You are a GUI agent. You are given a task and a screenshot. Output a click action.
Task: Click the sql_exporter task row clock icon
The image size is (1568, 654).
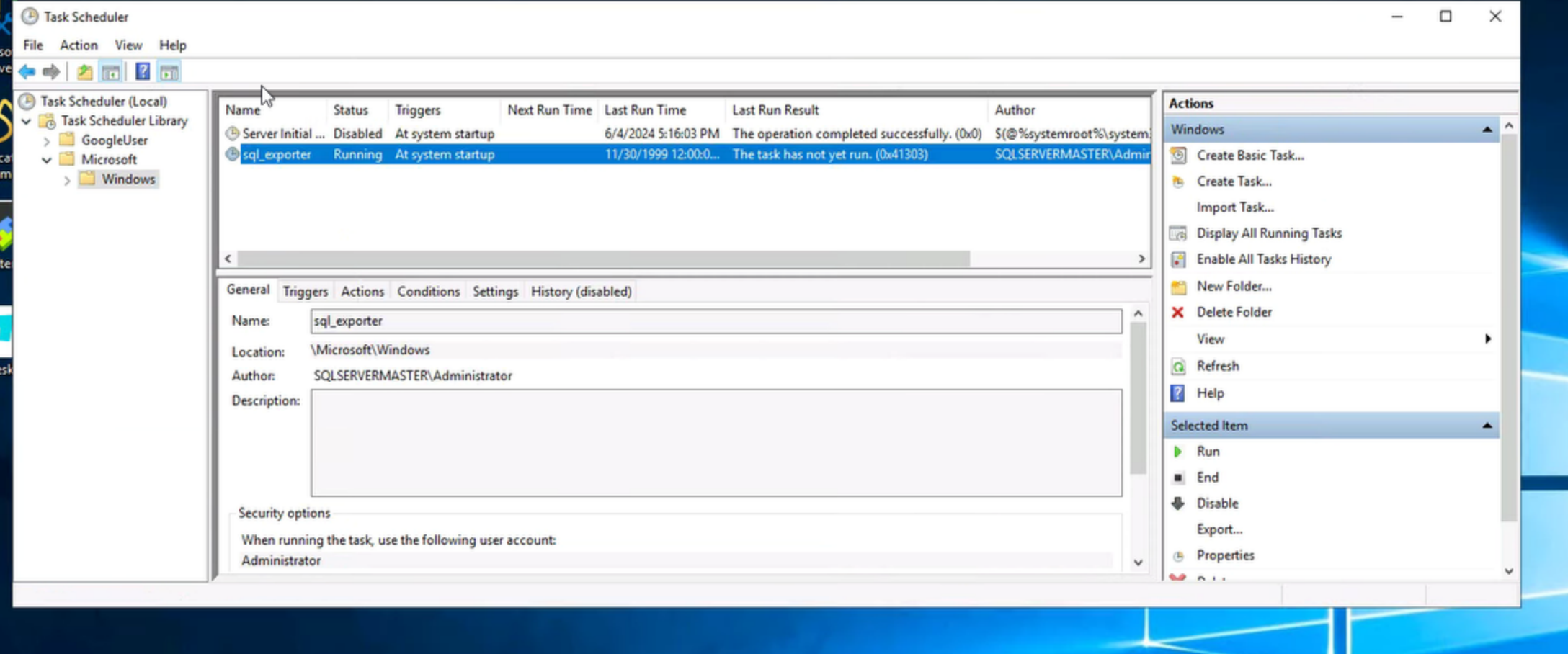coord(232,154)
